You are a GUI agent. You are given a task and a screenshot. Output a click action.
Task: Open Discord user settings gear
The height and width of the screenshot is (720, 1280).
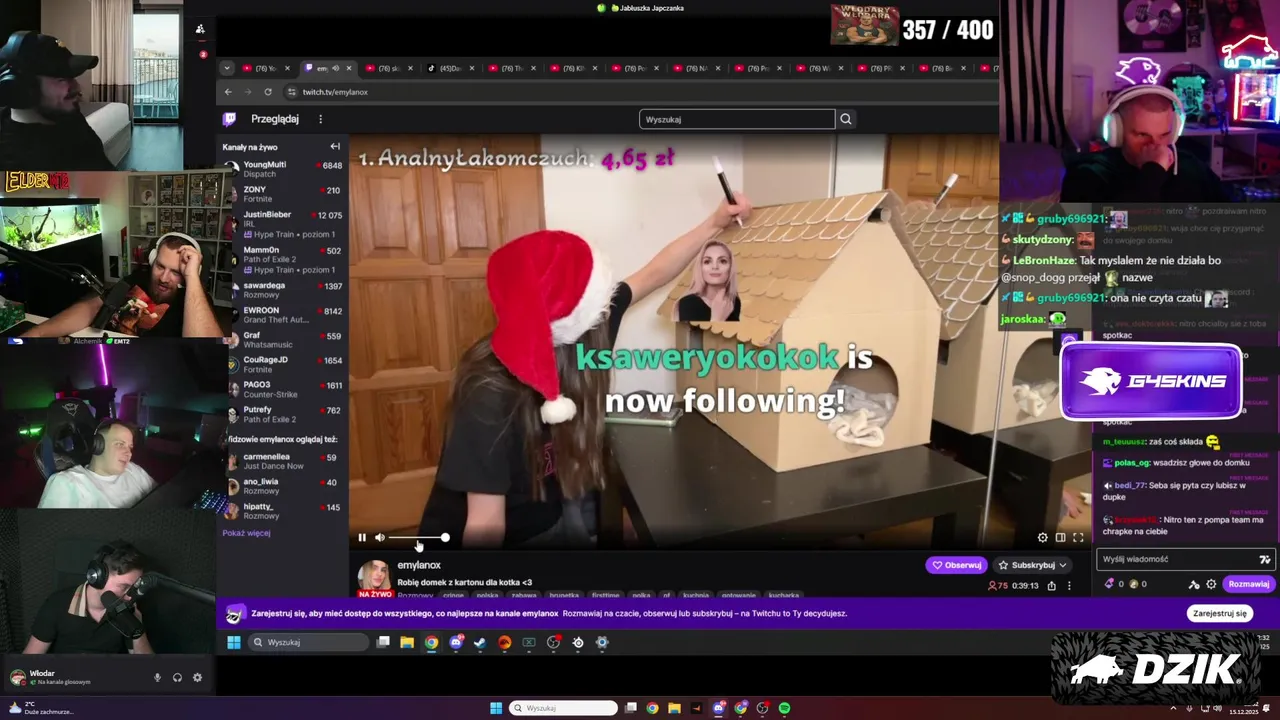pyautogui.click(x=197, y=677)
